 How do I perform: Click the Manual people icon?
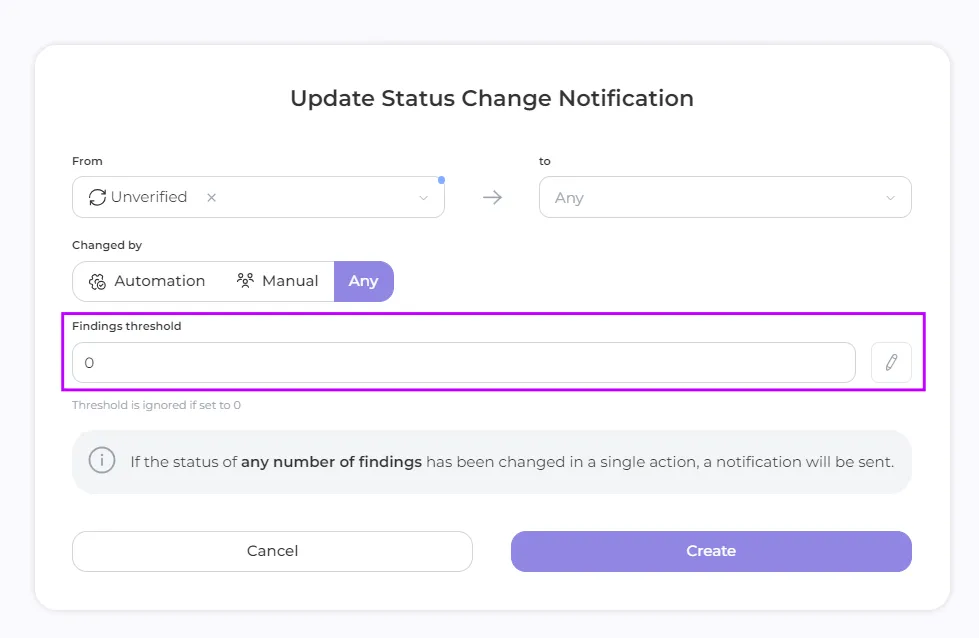tap(245, 281)
